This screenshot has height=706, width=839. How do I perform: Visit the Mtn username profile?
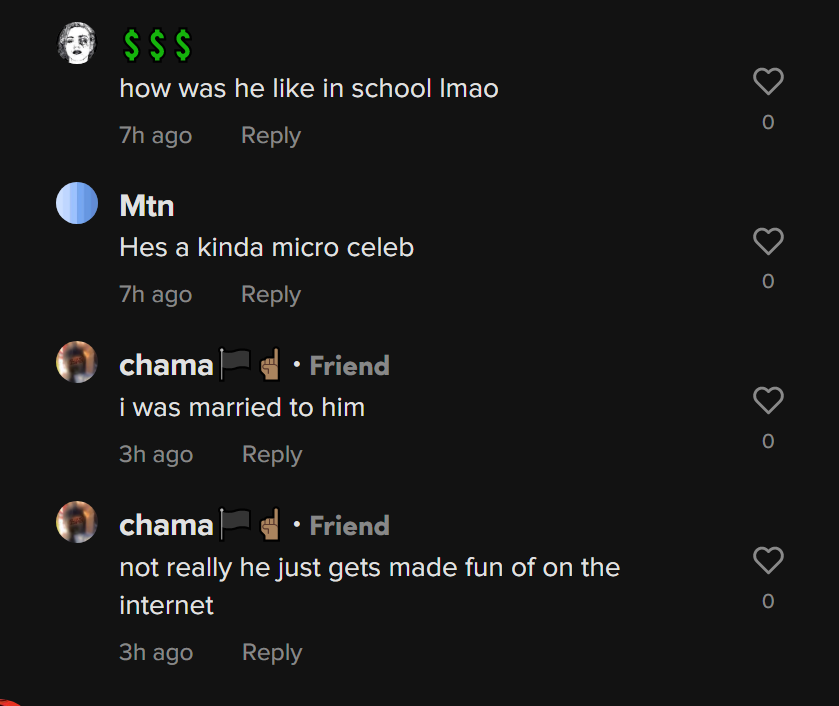click(146, 206)
